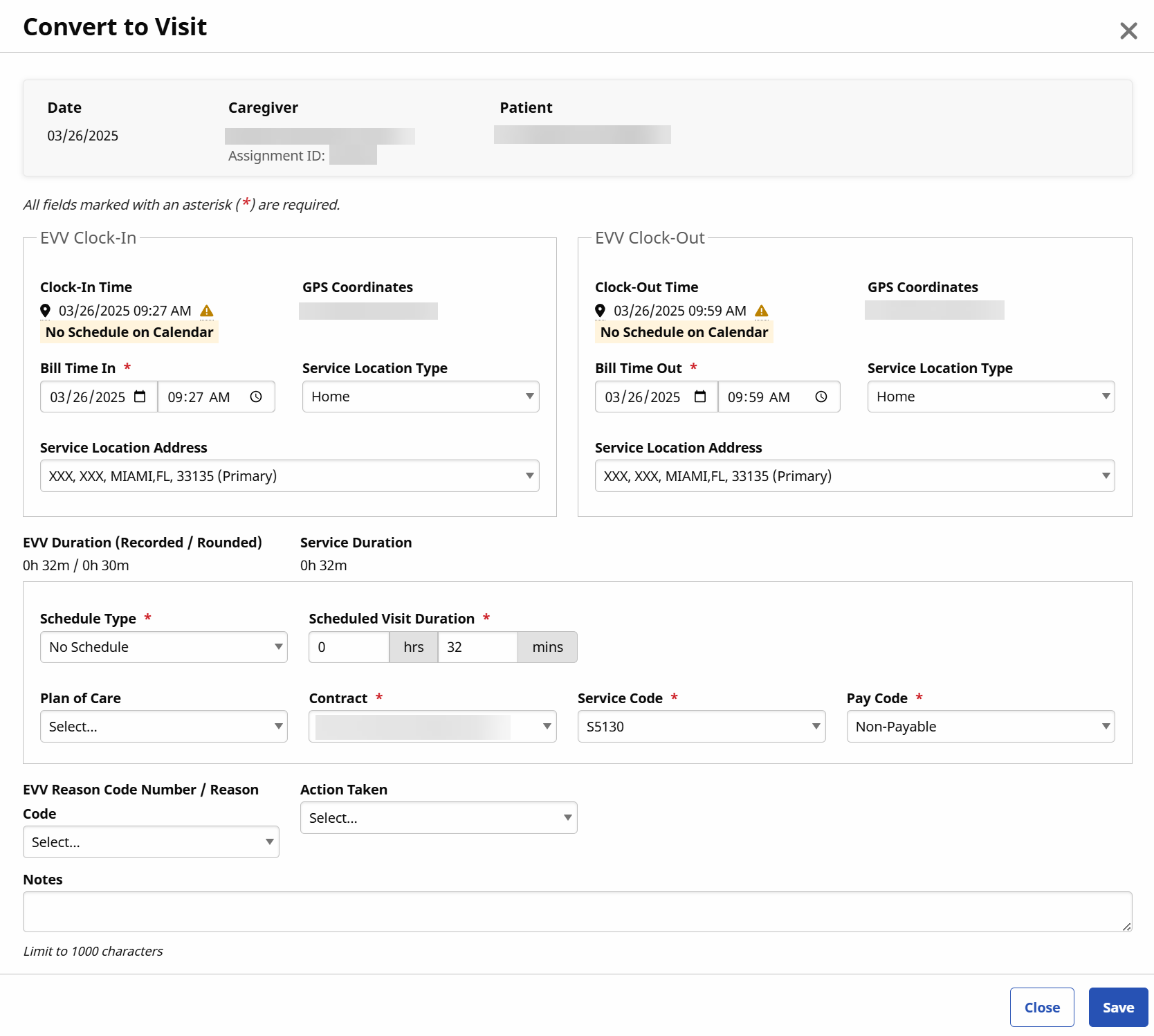The image size is (1154, 1036).
Task: Select the mins value field showing 32
Action: (477, 647)
